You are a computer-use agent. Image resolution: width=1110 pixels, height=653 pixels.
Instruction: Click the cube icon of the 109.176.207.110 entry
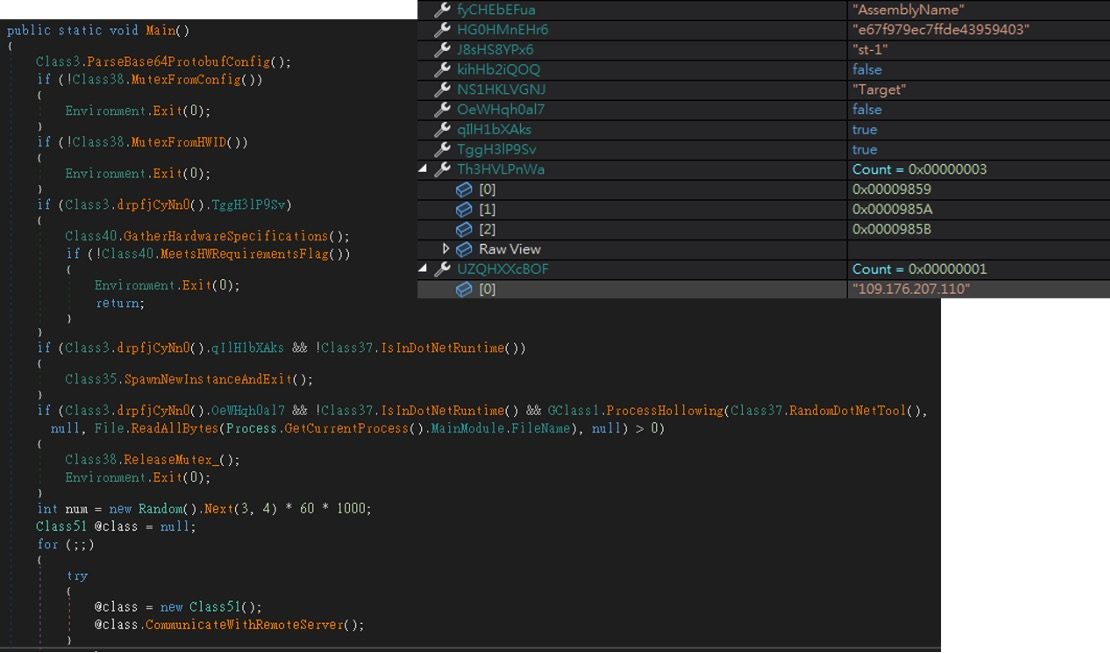coord(464,290)
